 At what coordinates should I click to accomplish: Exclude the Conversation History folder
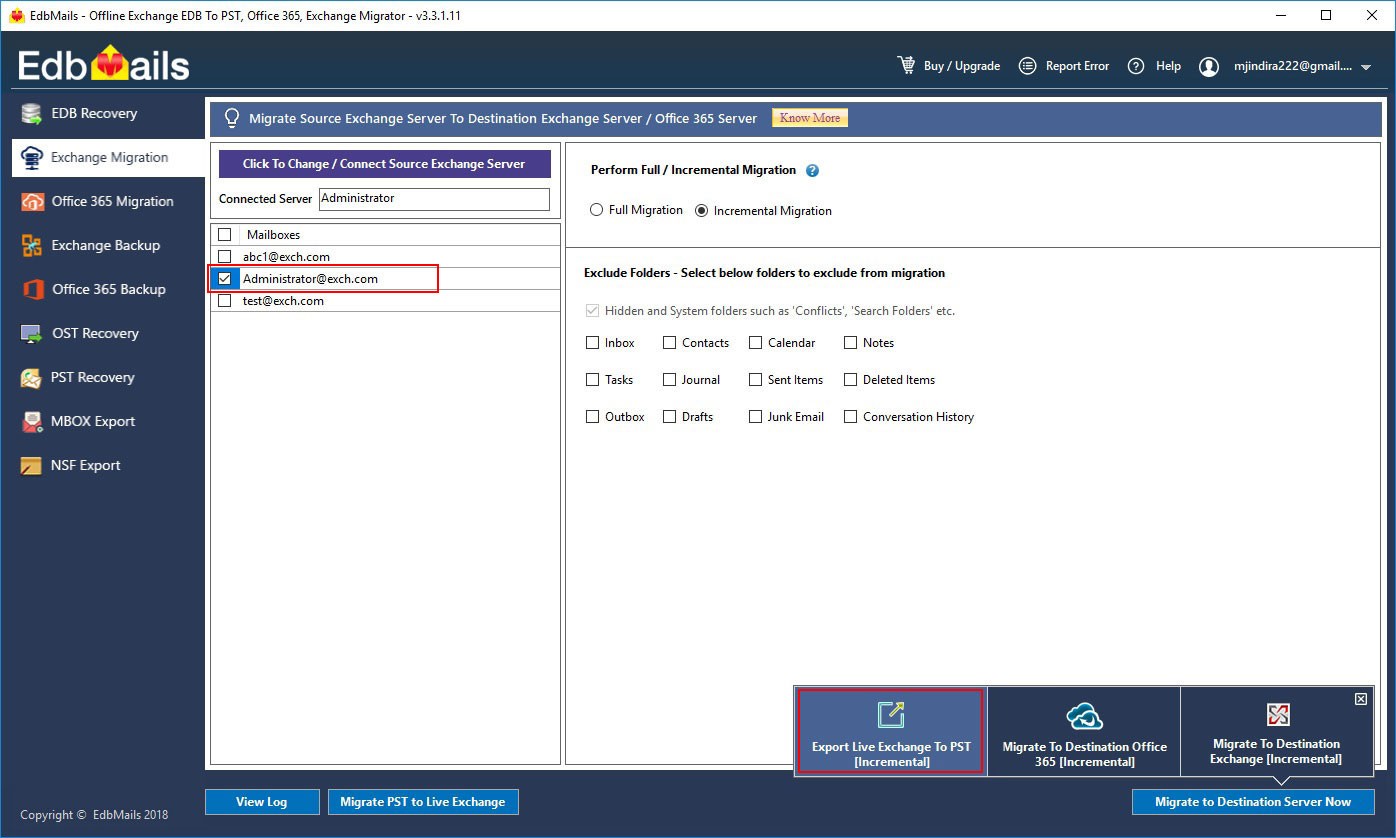click(851, 417)
